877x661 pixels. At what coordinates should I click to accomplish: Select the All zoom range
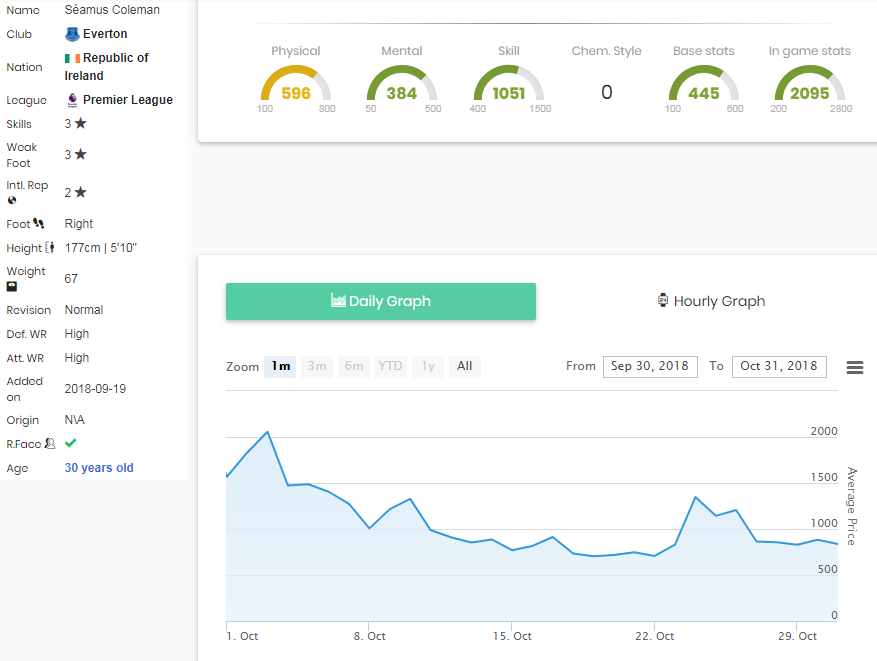point(464,366)
